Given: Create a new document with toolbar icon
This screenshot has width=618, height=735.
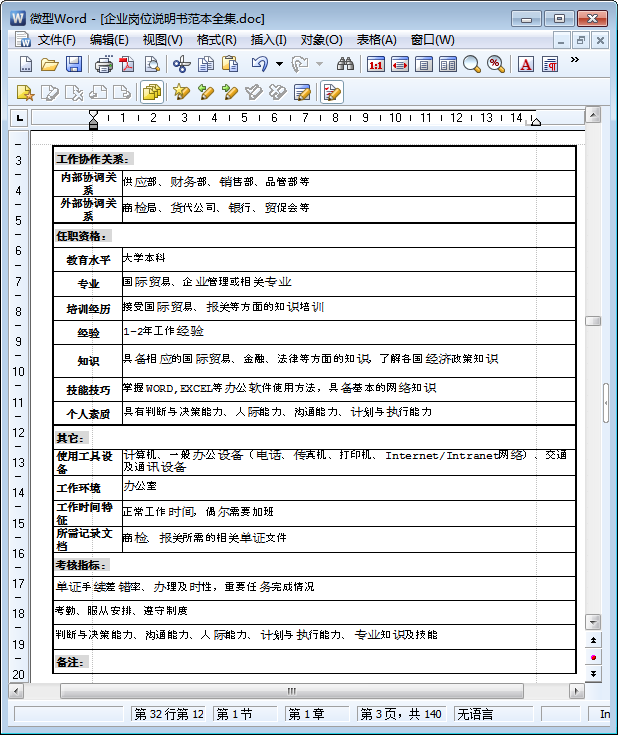Looking at the screenshot, I should 26,64.
